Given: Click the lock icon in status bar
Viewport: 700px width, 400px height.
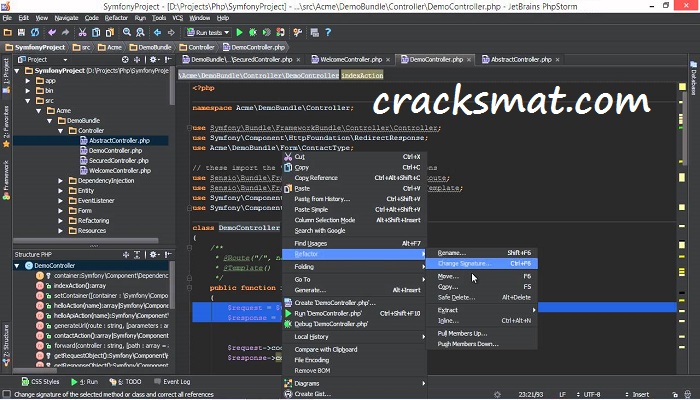Looking at the screenshot, I should (x=675, y=395).
